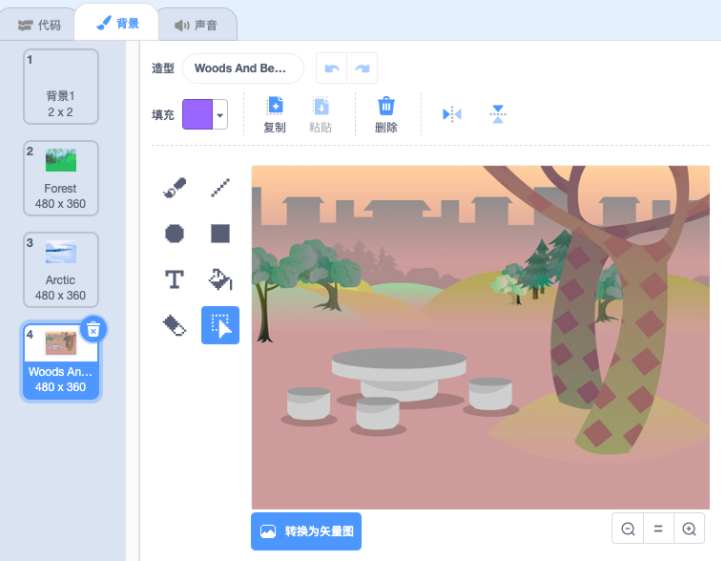Select the Text tool

174,279
